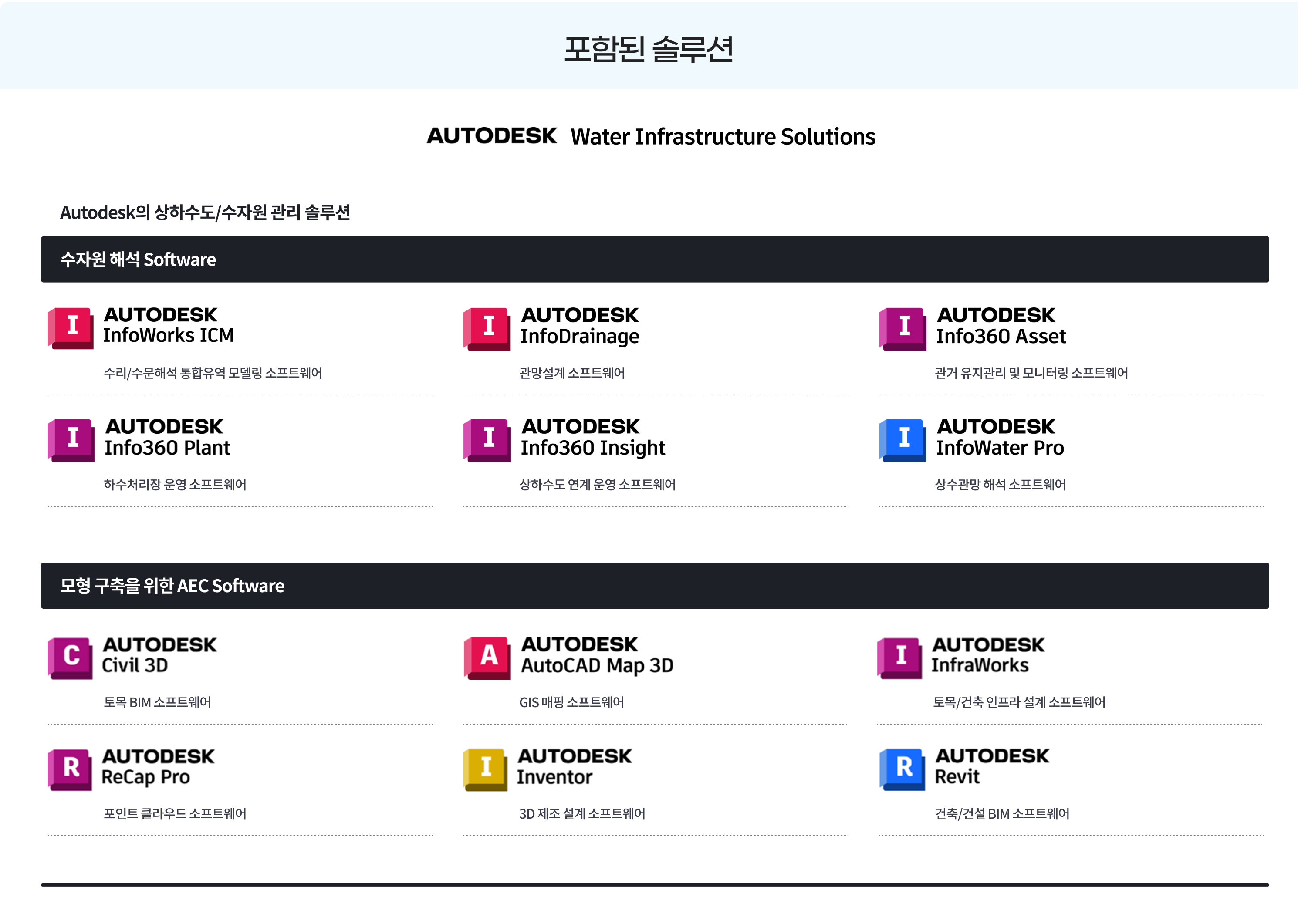Click the blue Revit R icon
The height and width of the screenshot is (924, 1298).
(902, 769)
